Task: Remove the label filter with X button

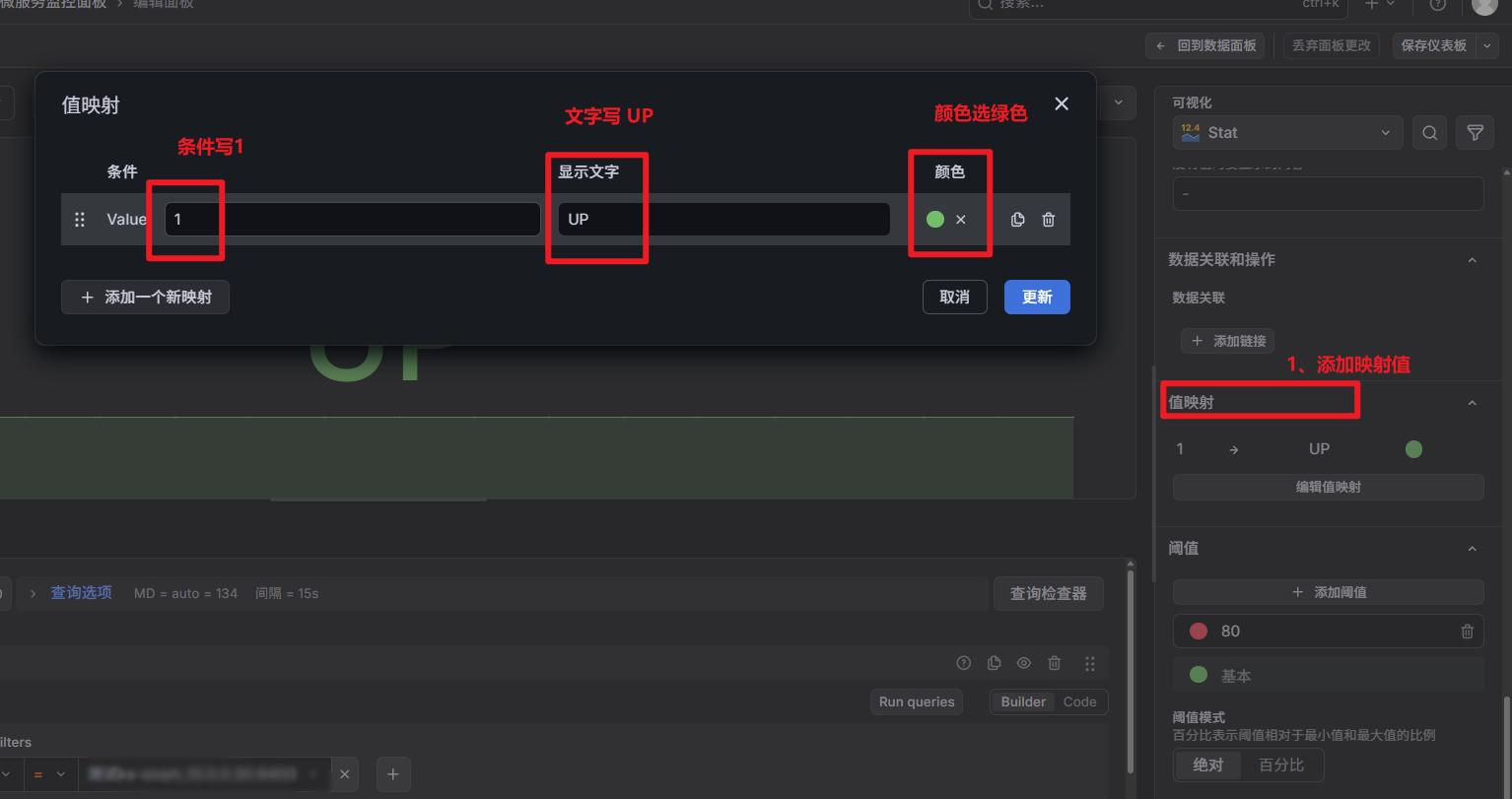Action: [344, 774]
